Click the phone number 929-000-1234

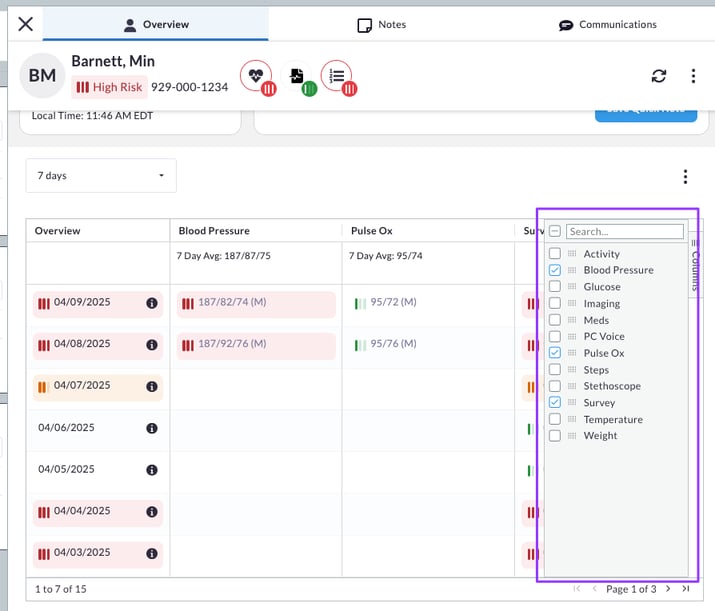click(x=189, y=87)
